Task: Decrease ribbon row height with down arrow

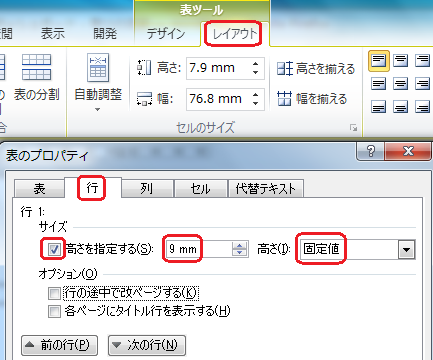Action: pyautogui.click(x=255, y=72)
